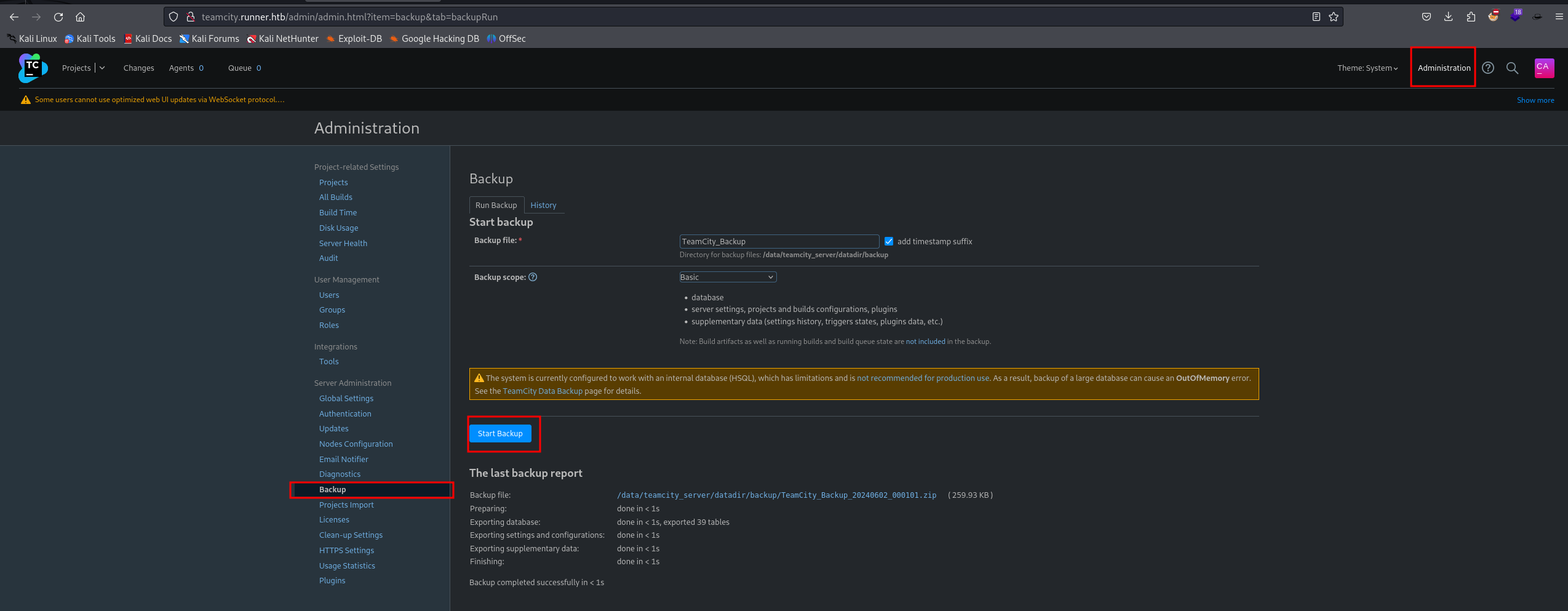Viewport: 1568px width, 611px height.
Task: Open the Google Hacking DB bookmark
Action: (434, 39)
